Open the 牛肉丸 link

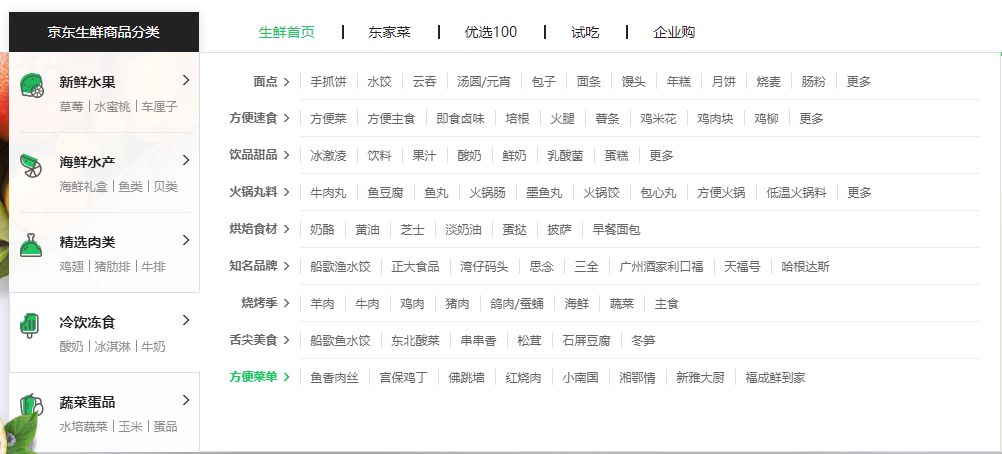pos(328,193)
